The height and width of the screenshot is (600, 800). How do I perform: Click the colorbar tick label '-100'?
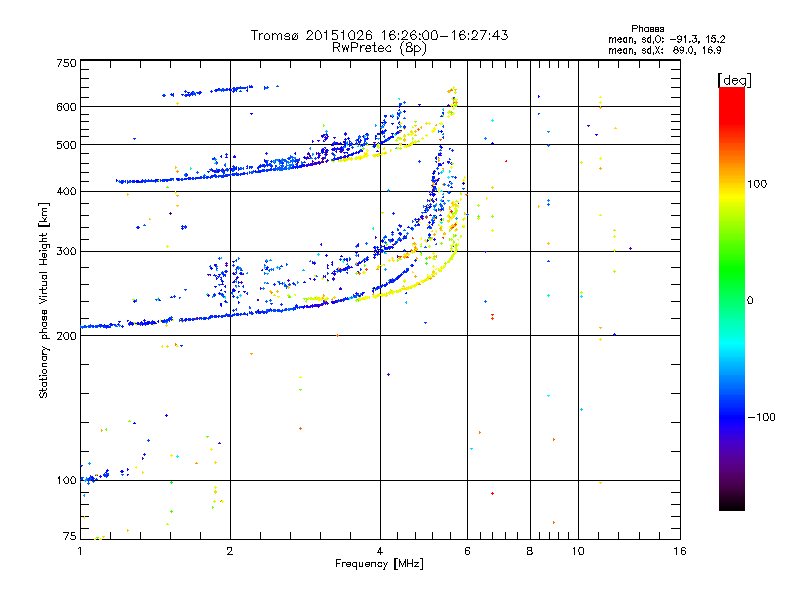(761, 417)
